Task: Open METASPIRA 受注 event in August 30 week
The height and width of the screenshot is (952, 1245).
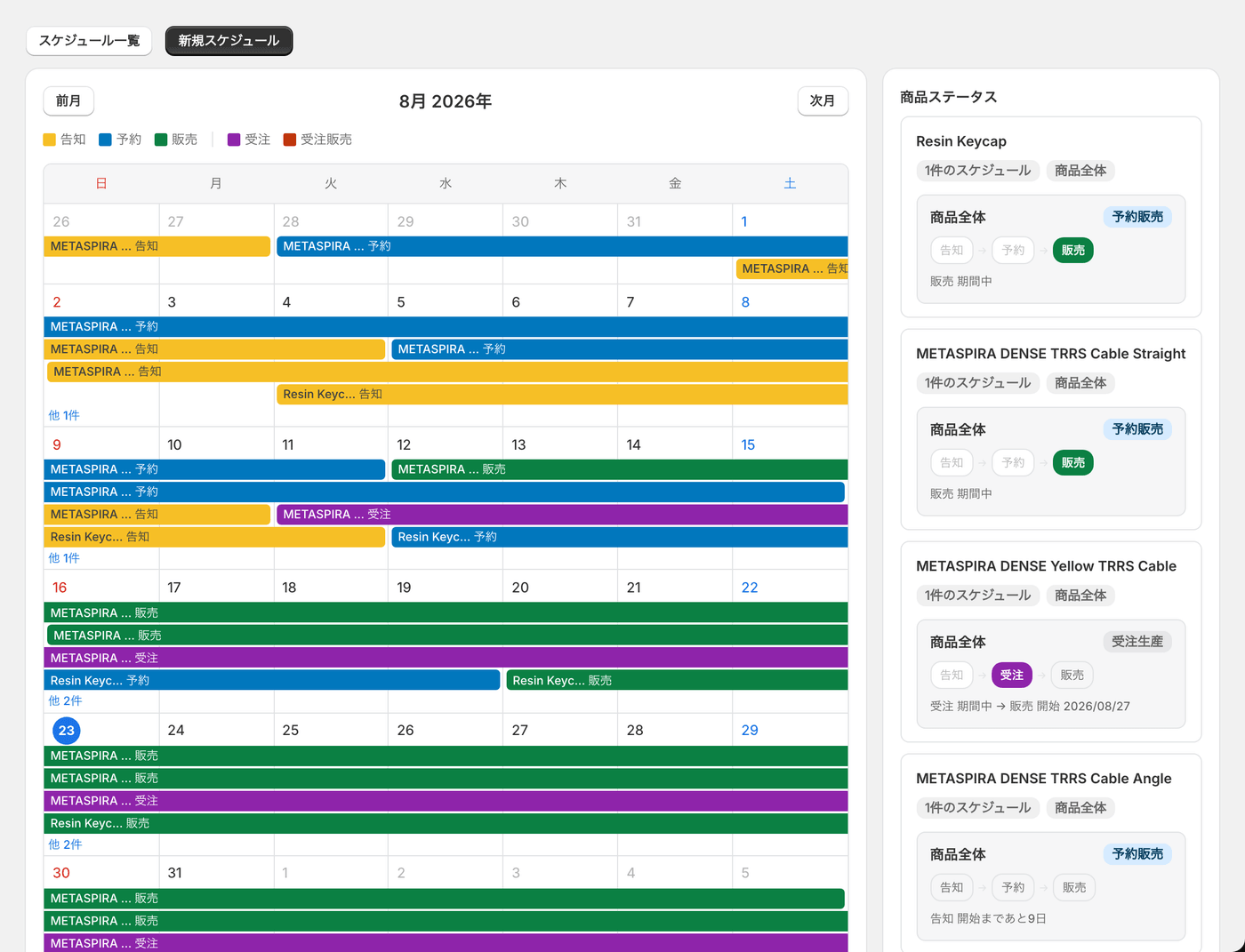Action: click(446, 943)
